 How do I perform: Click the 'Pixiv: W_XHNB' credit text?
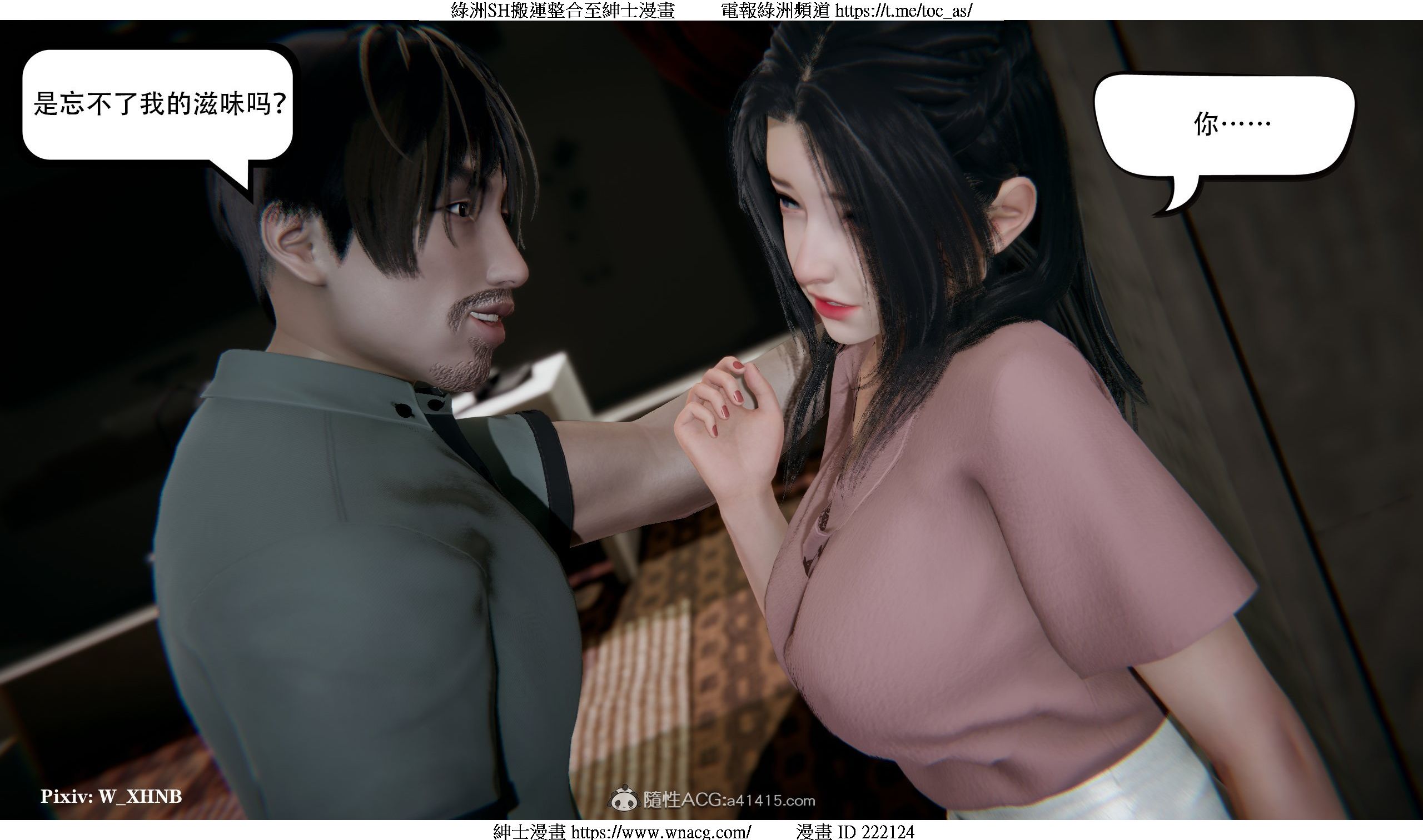click(112, 797)
